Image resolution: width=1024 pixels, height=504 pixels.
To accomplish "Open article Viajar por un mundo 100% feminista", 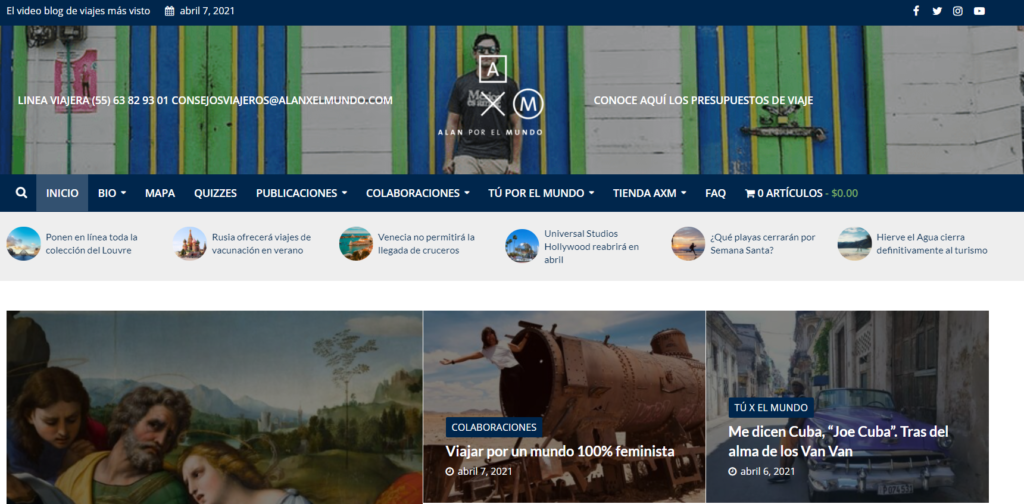I will tap(560, 451).
